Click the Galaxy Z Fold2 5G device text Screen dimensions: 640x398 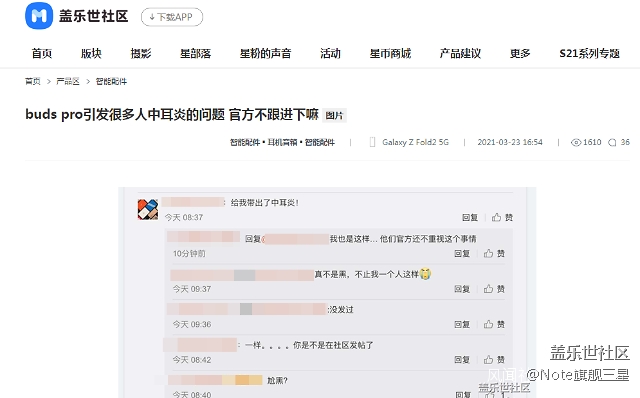415,142
